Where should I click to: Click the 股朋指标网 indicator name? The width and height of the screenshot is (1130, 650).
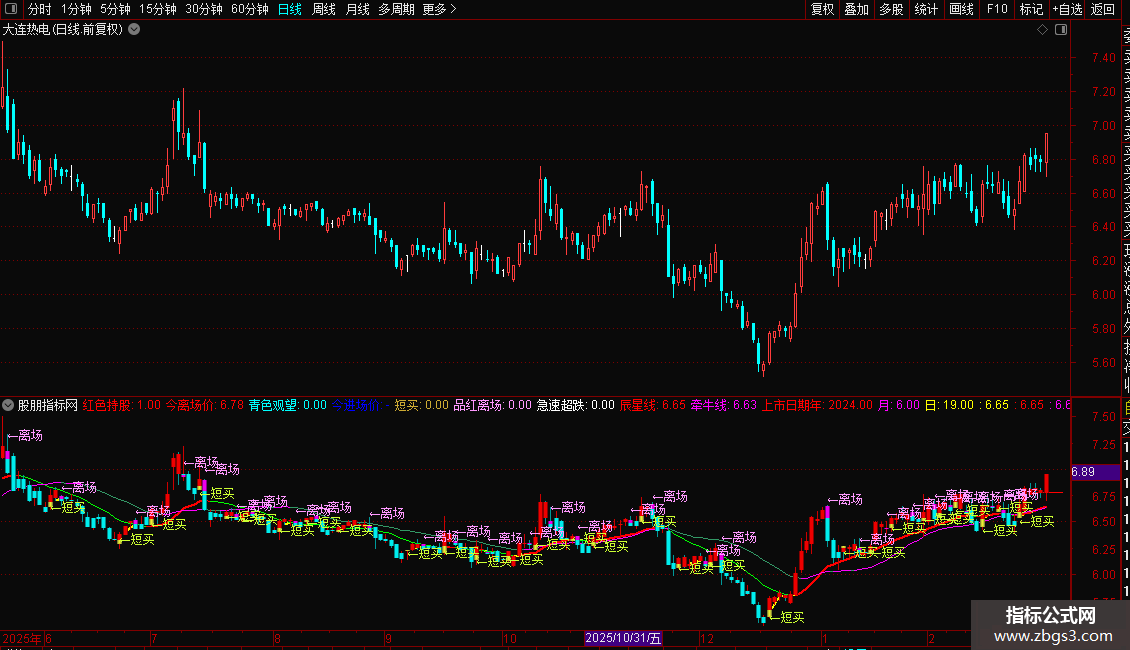(x=48, y=405)
